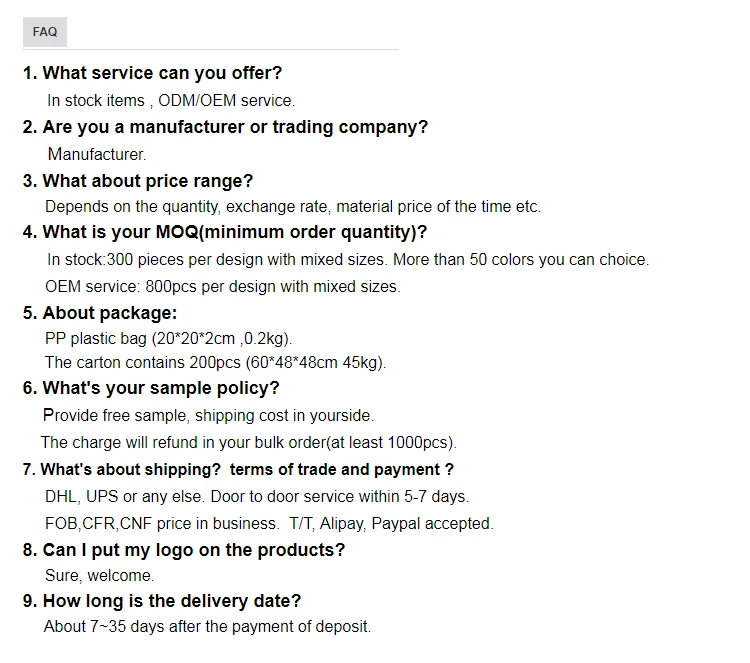Screen dimensions: 750x663
Task: Click the "DHL, UPS or any else" line
Action: click(x=257, y=496)
